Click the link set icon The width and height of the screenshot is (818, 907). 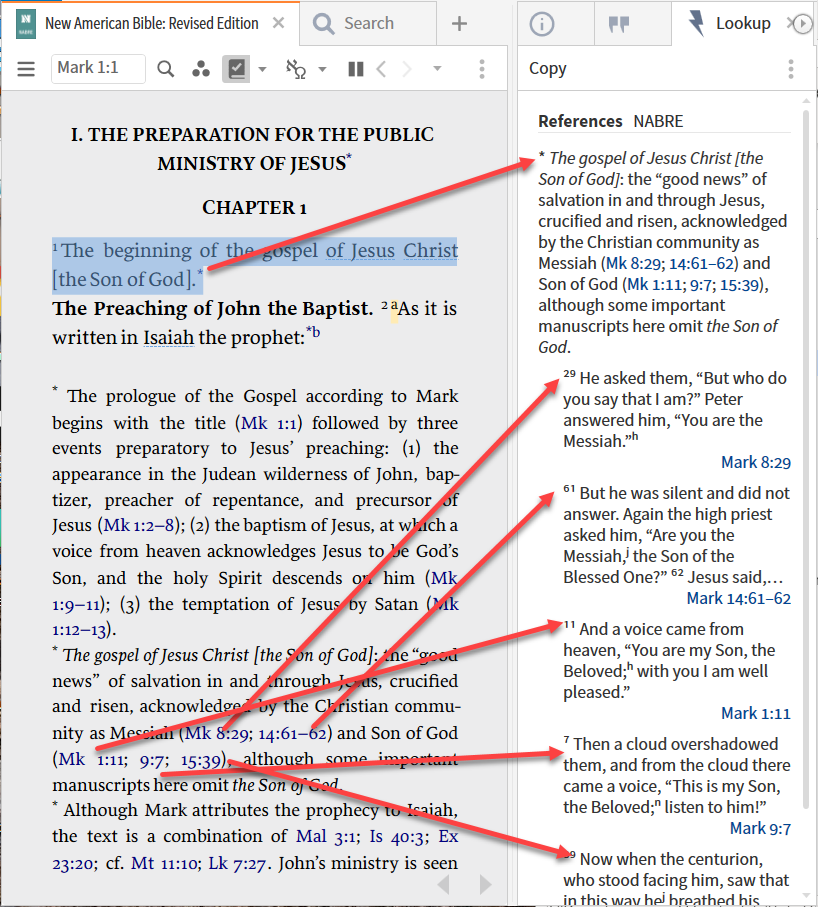click(x=296, y=69)
